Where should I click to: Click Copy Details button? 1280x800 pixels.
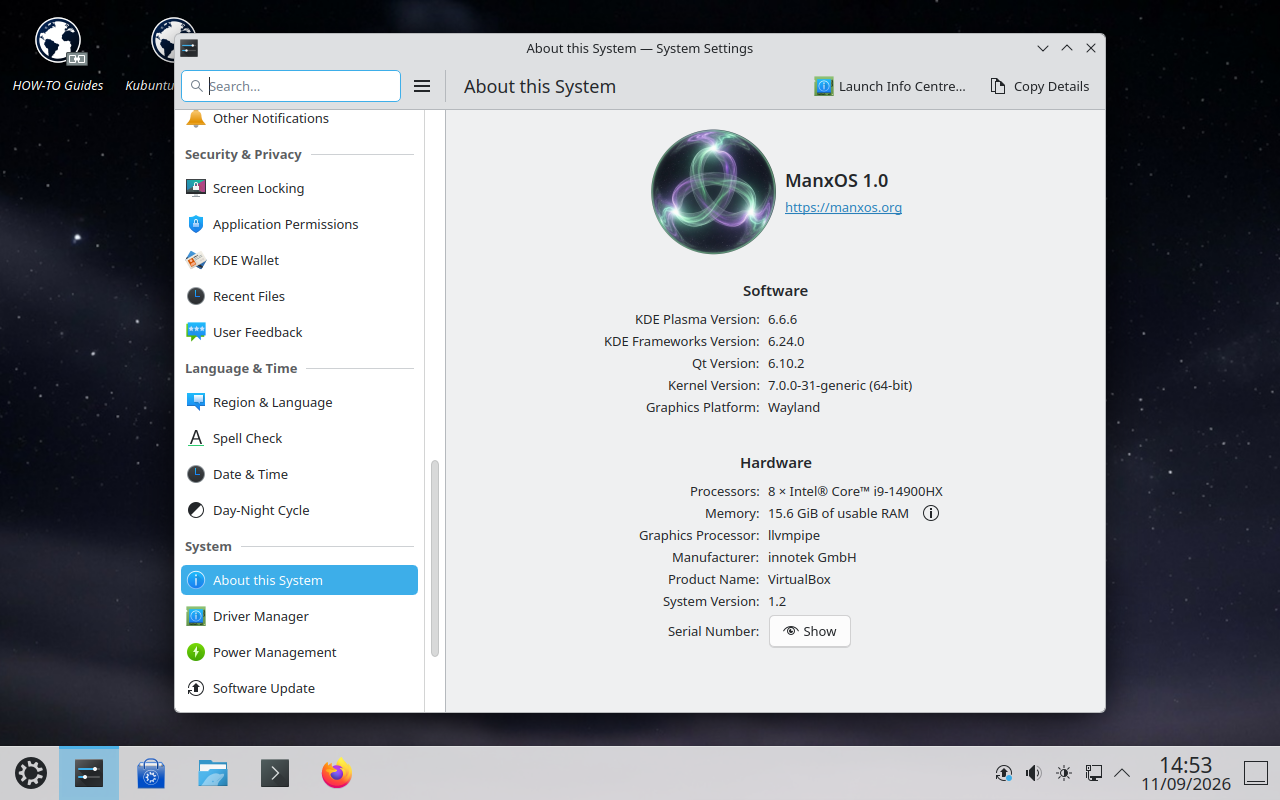(1040, 86)
